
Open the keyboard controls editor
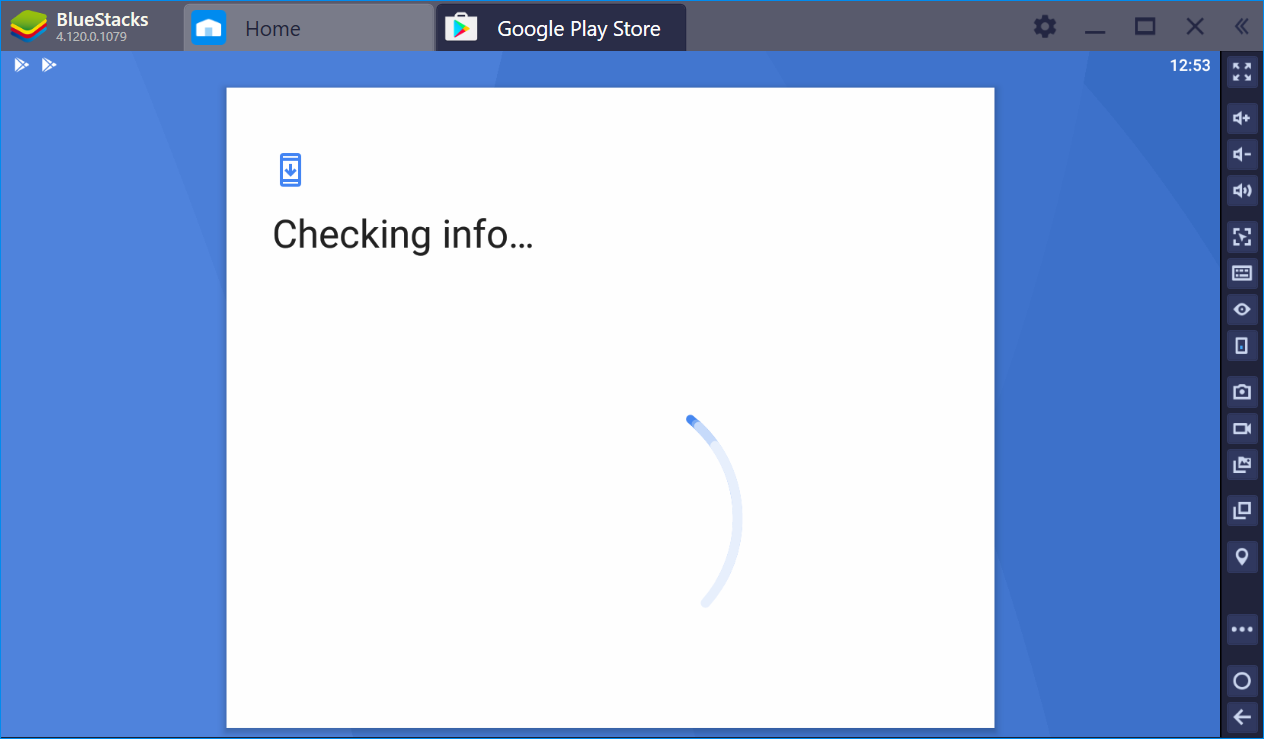tap(1242, 273)
